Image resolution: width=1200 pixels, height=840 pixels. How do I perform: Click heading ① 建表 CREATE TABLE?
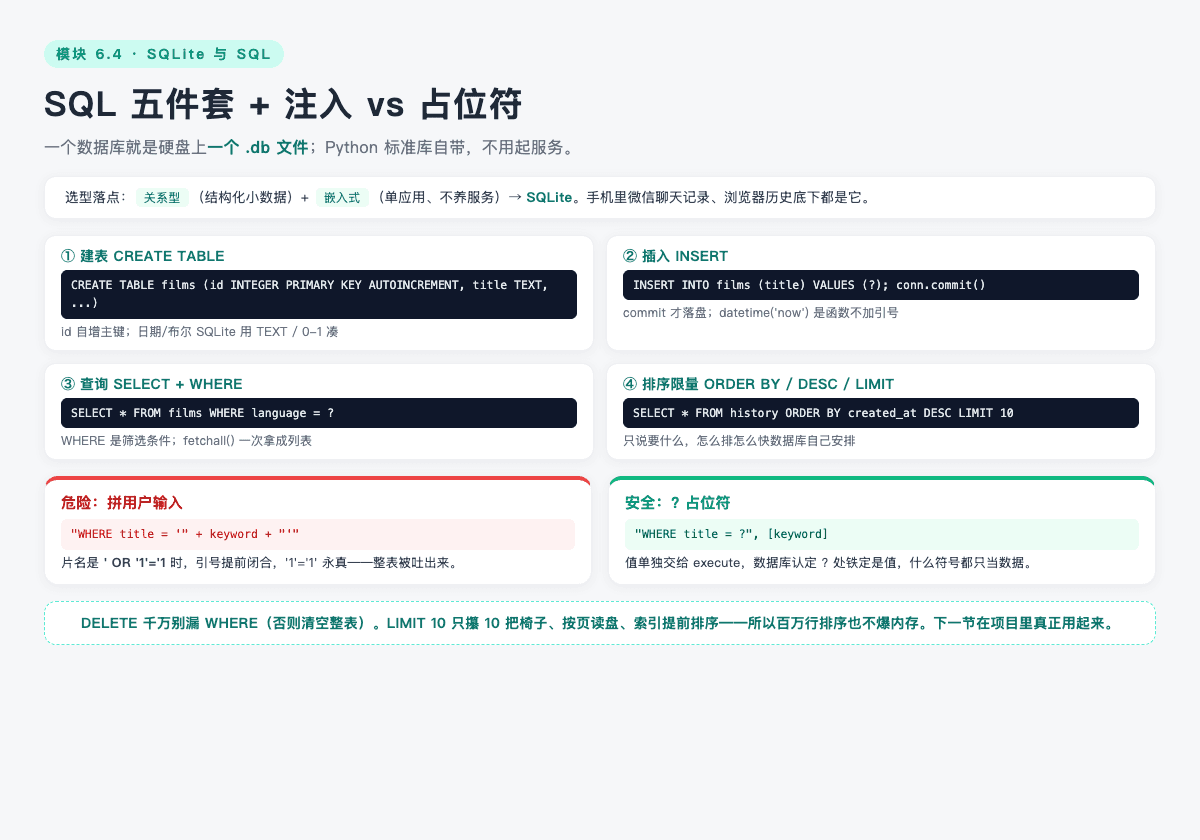coord(143,256)
